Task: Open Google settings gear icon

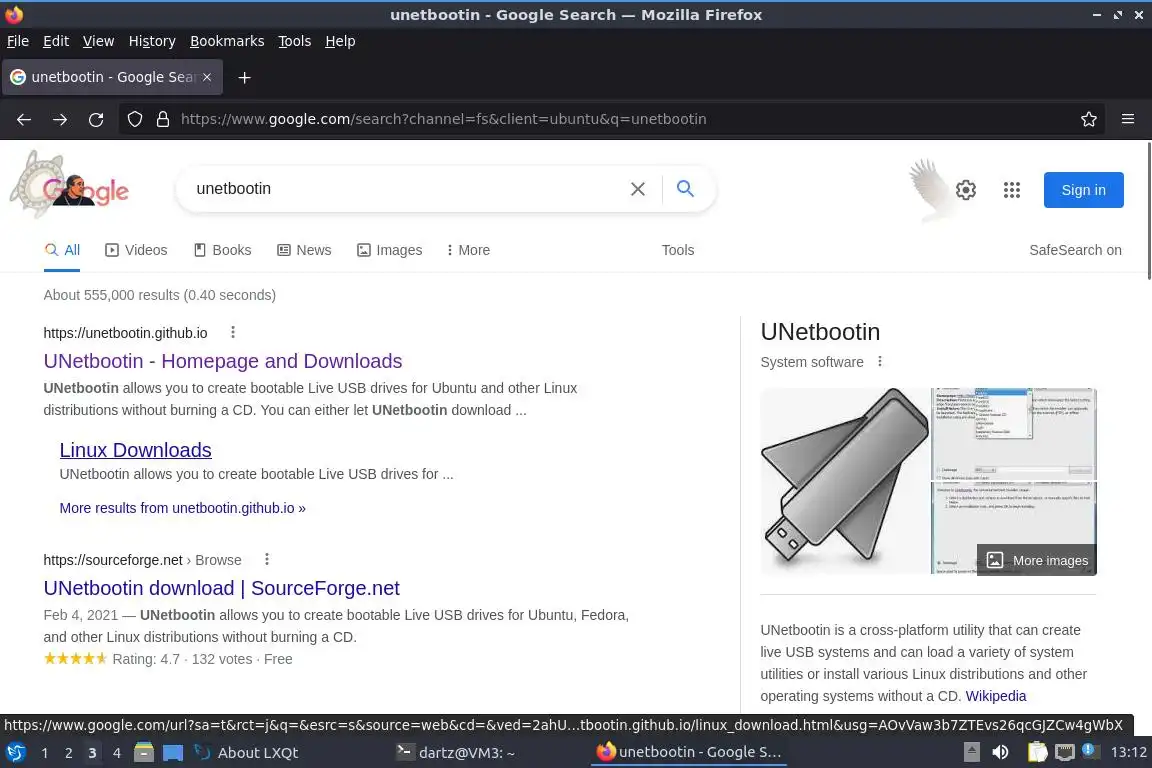Action: pos(965,190)
